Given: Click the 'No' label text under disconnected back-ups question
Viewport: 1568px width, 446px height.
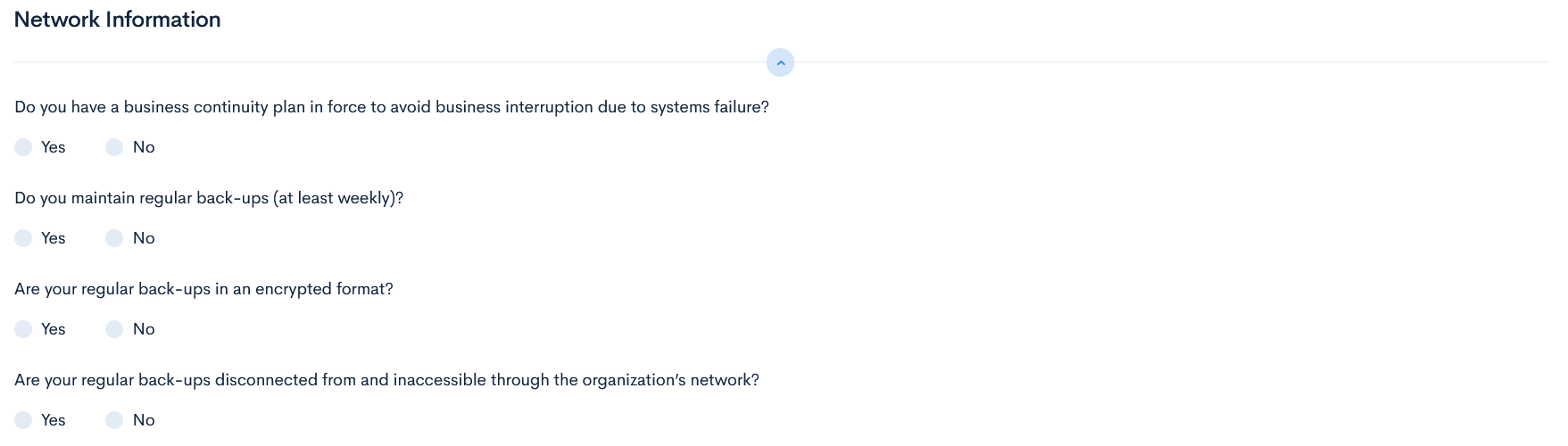Looking at the screenshot, I should 144,420.
